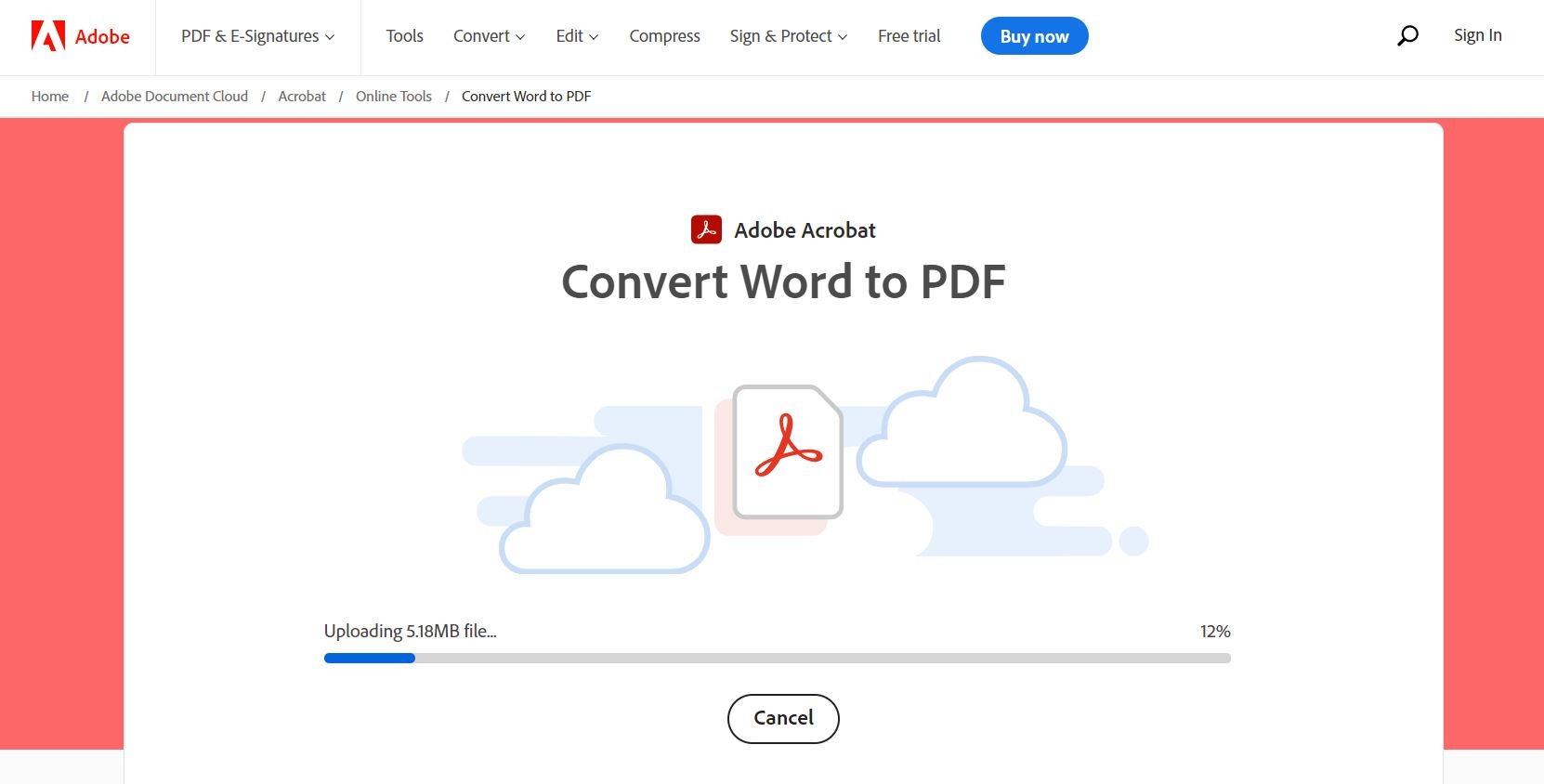This screenshot has width=1544, height=784.
Task: Click the Uploading 5.18MB file status text
Action: tap(411, 632)
